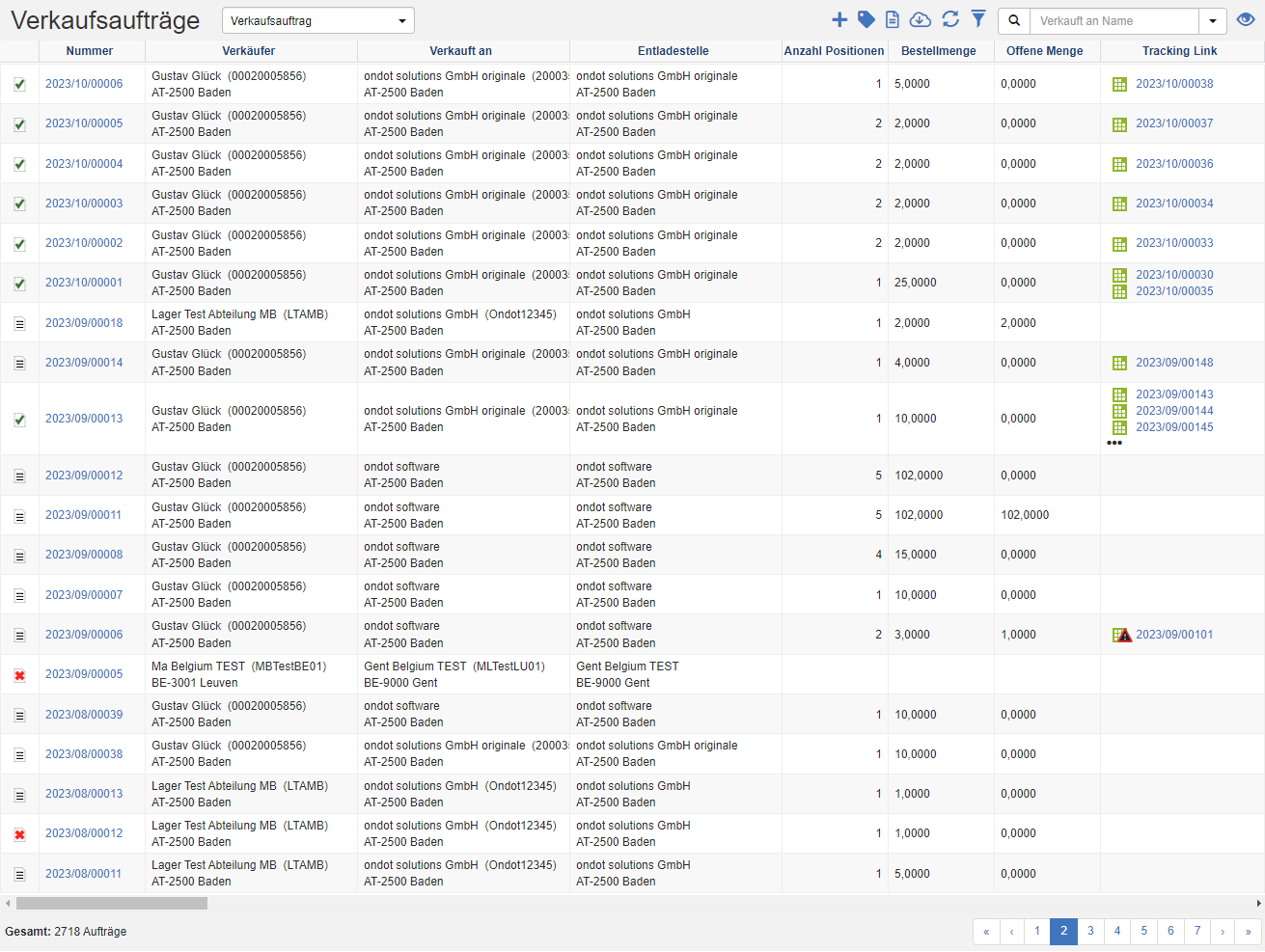Click the document icon in toolbar

click(x=893, y=20)
